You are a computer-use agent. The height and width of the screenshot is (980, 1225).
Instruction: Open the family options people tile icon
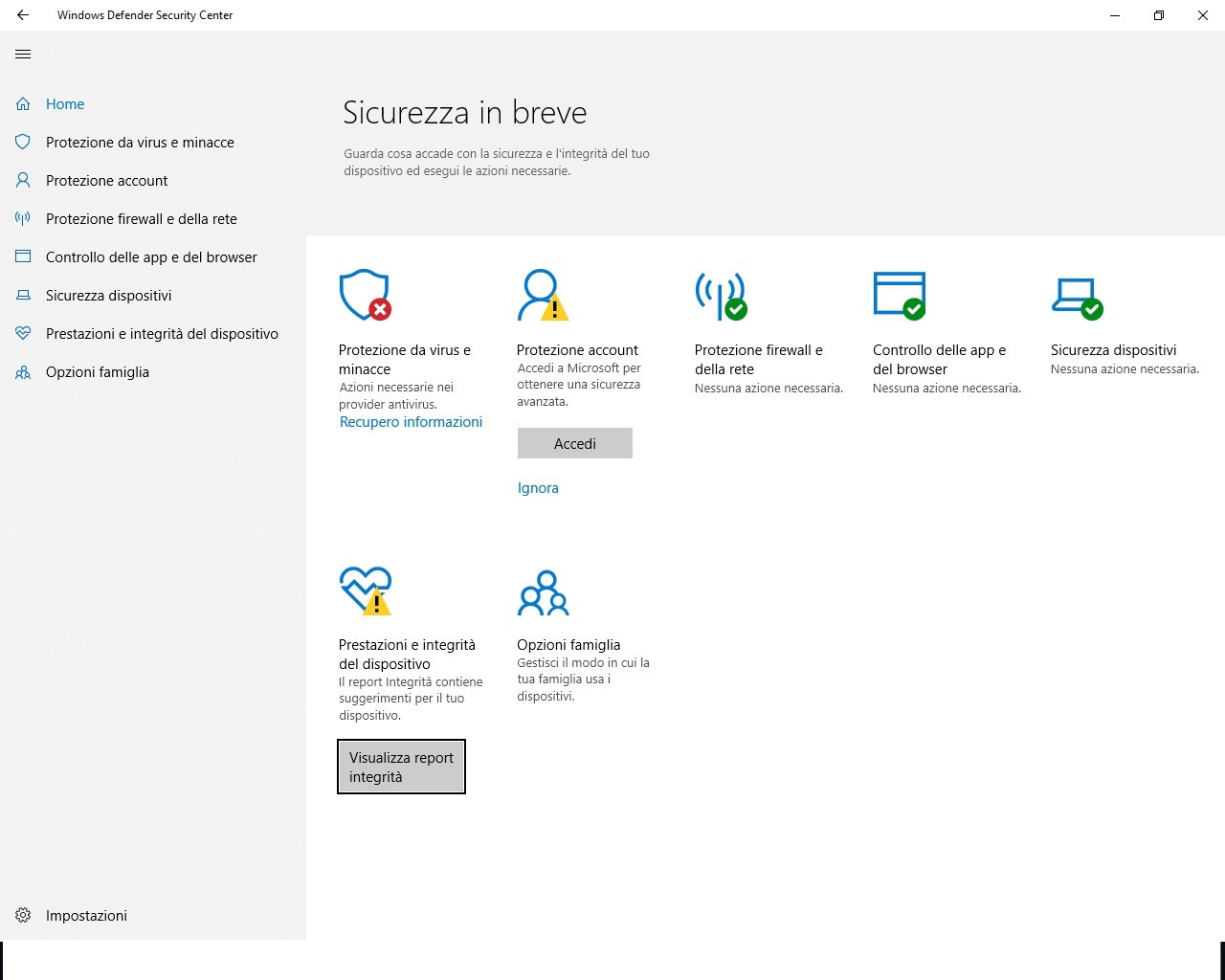pyautogui.click(x=543, y=592)
